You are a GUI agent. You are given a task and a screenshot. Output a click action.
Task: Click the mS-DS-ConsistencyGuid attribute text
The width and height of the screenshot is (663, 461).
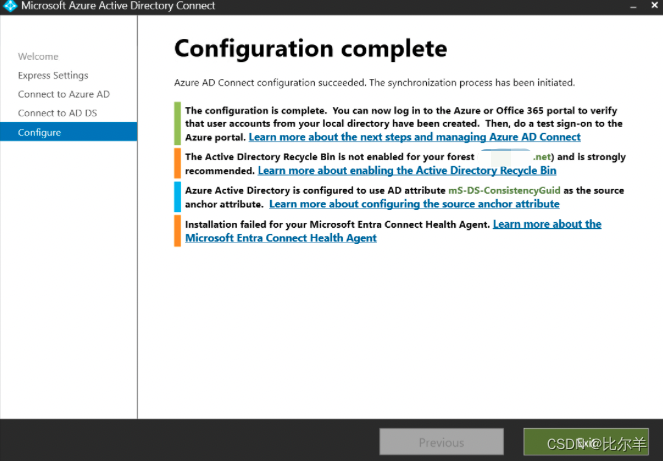pyautogui.click(x=504, y=190)
